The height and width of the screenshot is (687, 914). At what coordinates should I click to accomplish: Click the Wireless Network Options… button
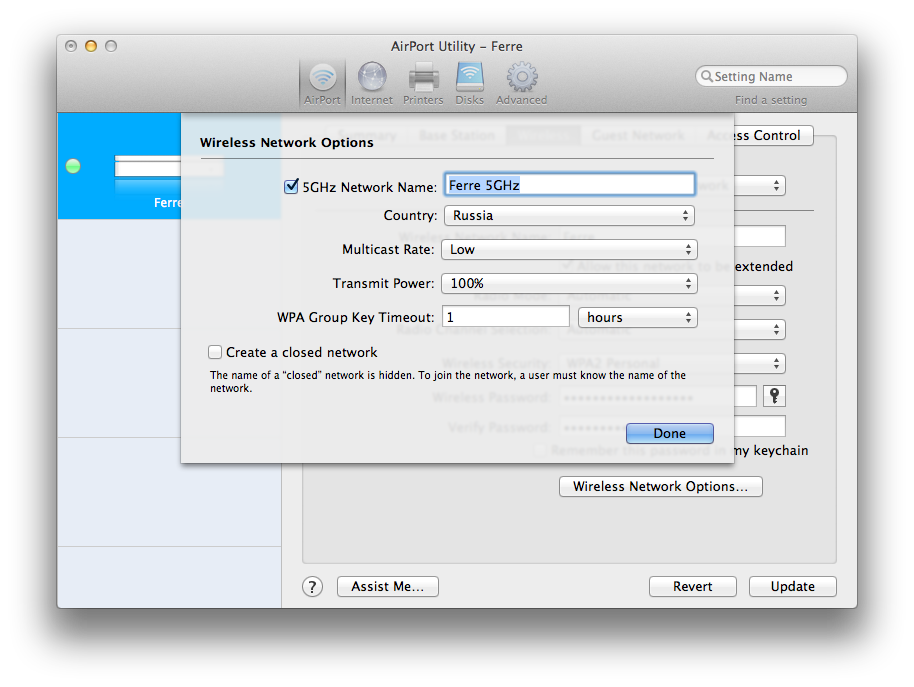660,487
